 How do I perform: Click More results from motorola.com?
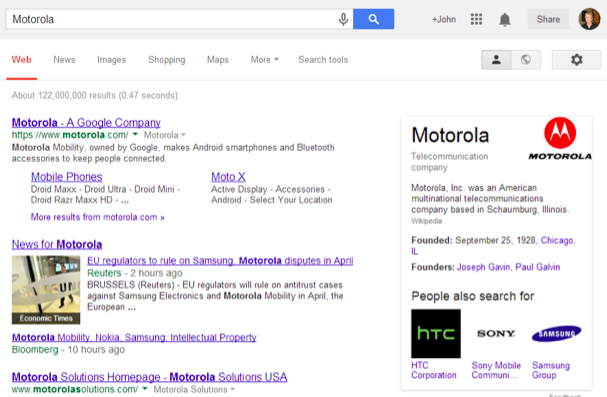coord(98,217)
